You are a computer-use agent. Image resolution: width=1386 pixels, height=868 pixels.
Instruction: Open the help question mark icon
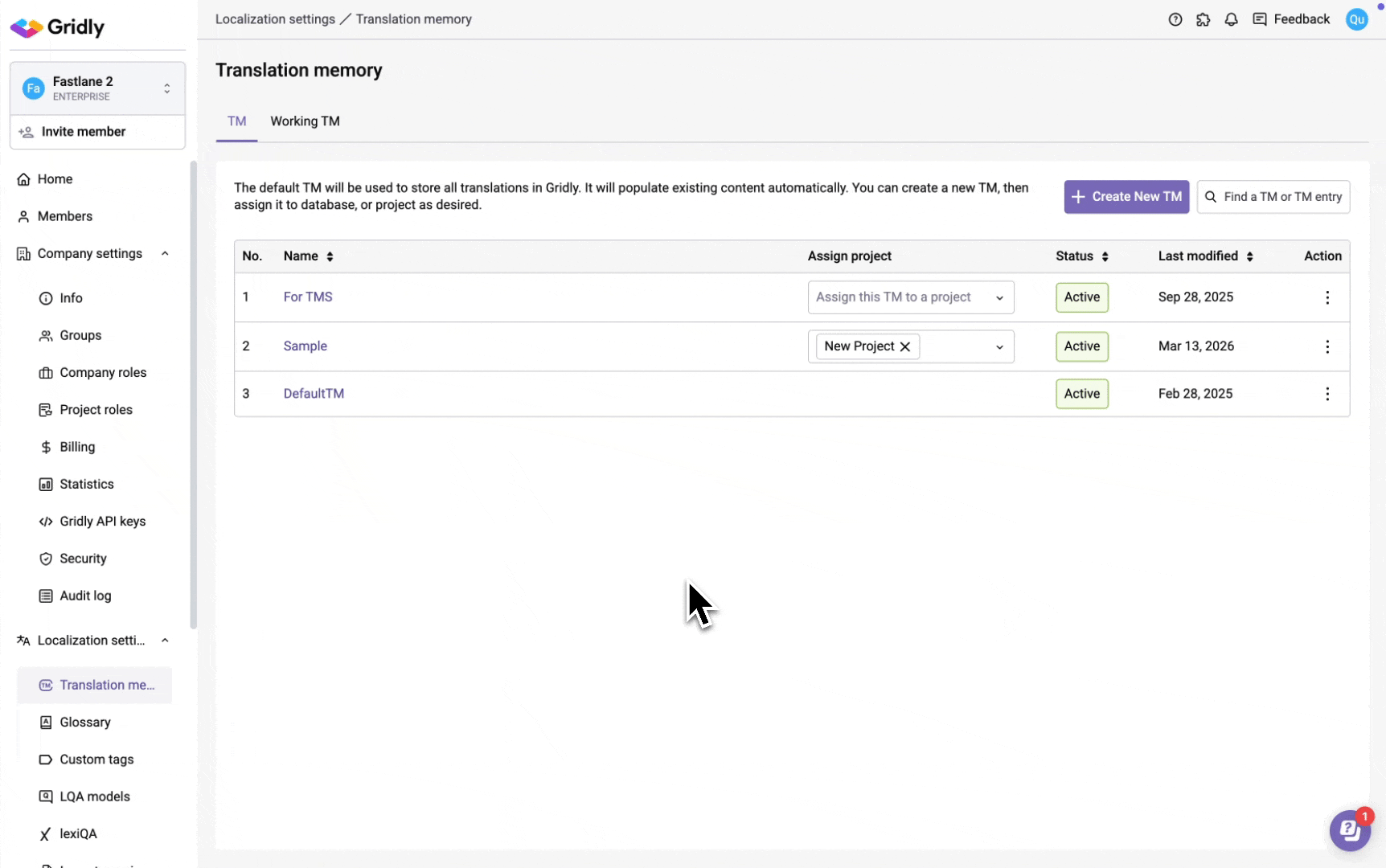(x=1175, y=19)
